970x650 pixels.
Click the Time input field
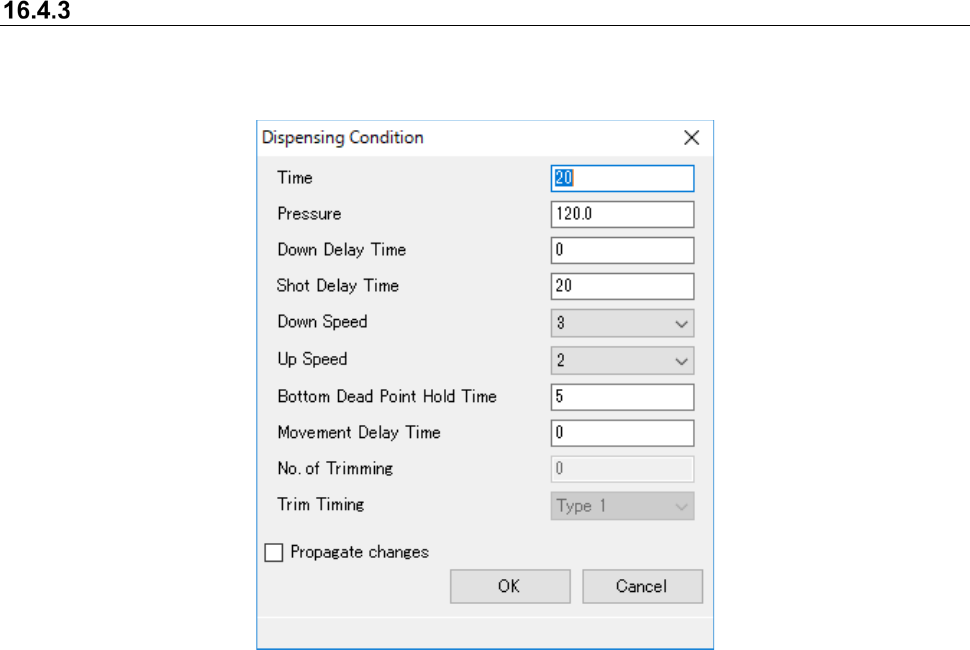[621, 178]
